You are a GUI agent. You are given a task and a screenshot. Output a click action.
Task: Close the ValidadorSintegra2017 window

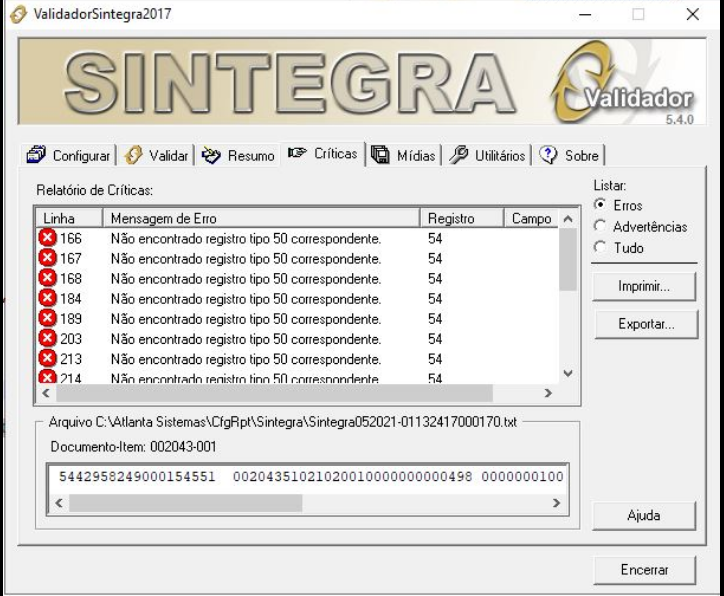tap(693, 14)
